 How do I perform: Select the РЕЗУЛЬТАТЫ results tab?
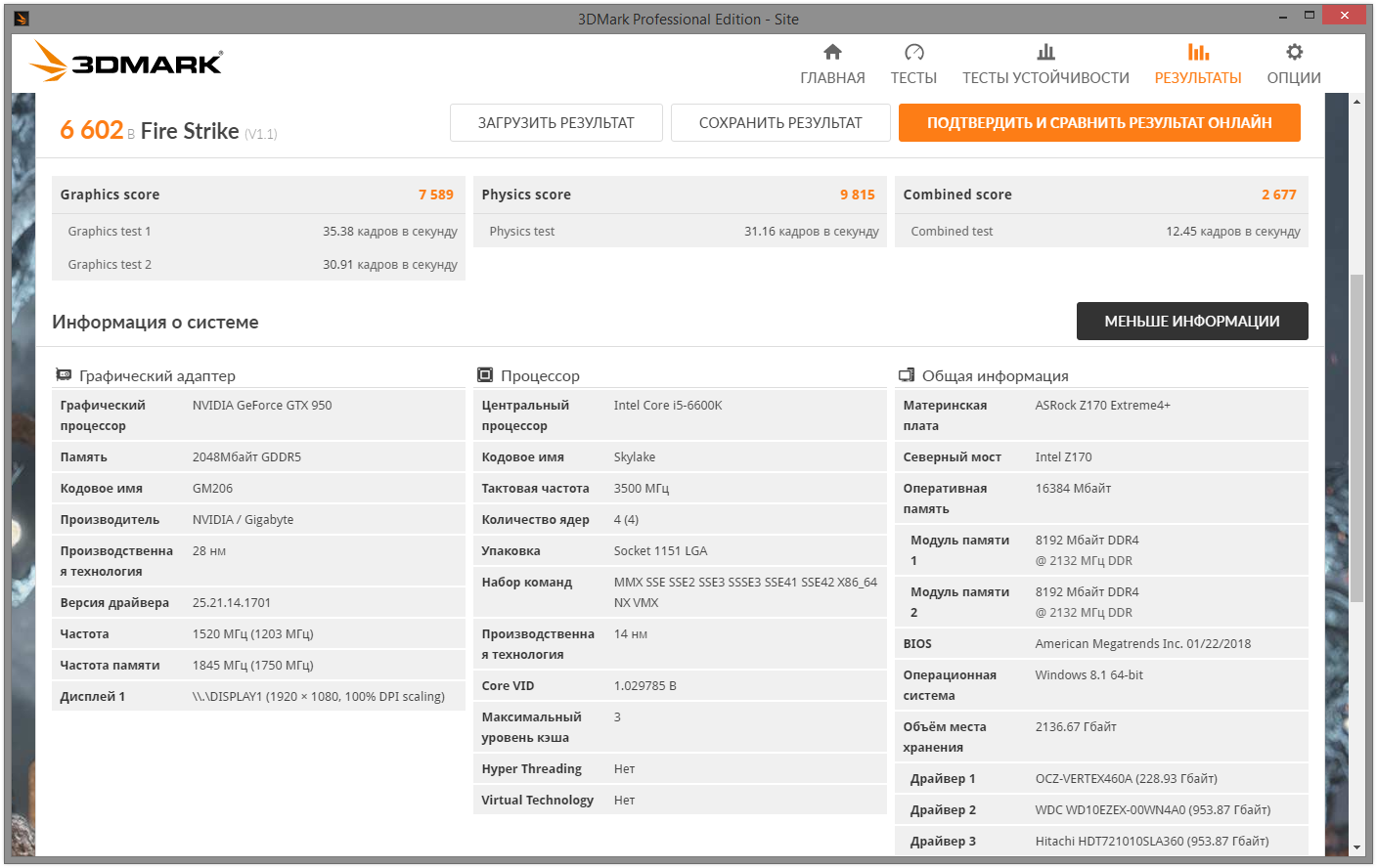1198,65
